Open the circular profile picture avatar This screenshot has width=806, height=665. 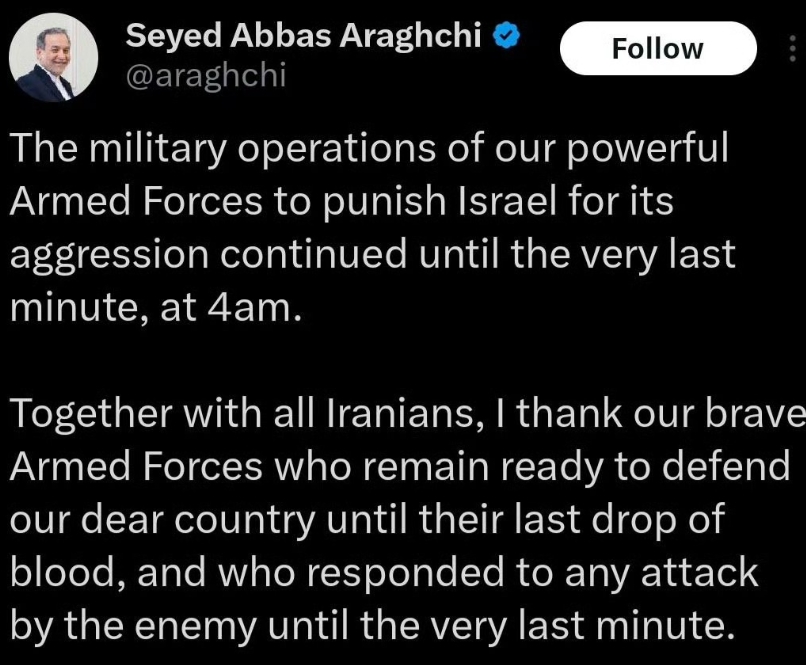pyautogui.click(x=53, y=57)
